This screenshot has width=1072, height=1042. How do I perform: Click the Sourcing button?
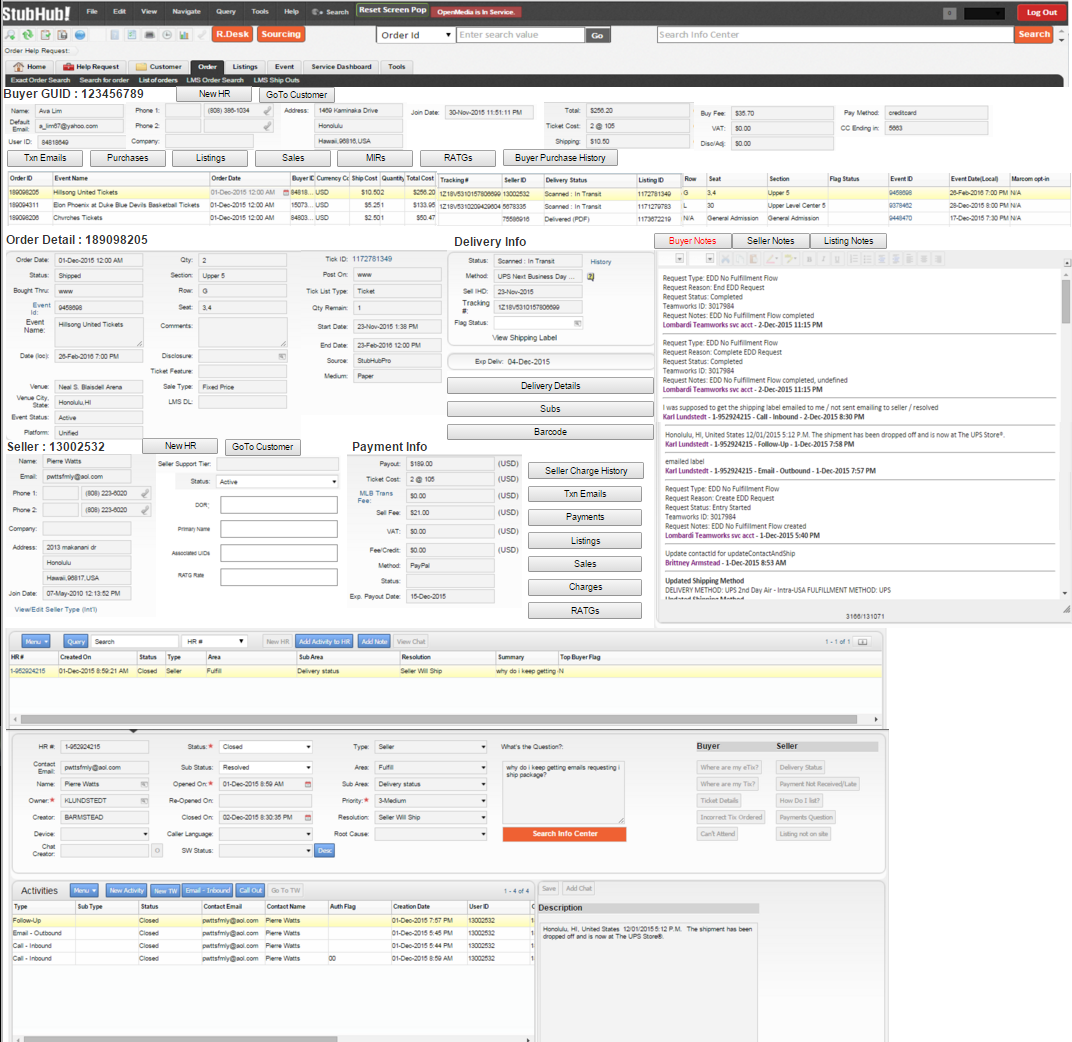tap(281, 34)
